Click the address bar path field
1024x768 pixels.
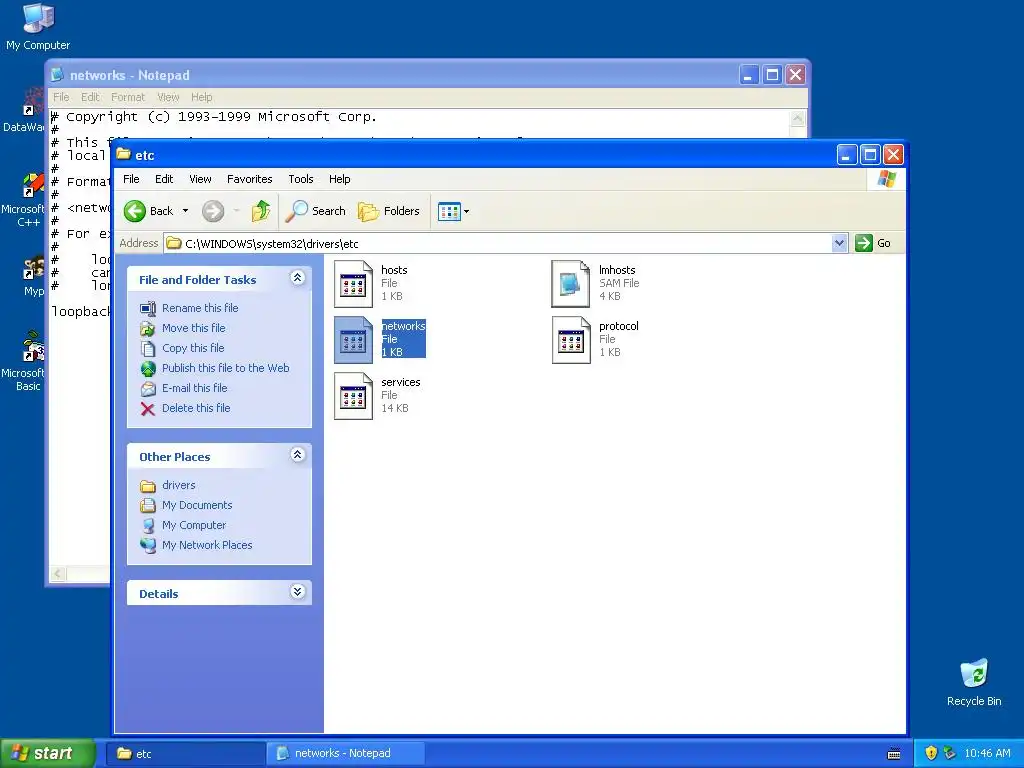498,244
